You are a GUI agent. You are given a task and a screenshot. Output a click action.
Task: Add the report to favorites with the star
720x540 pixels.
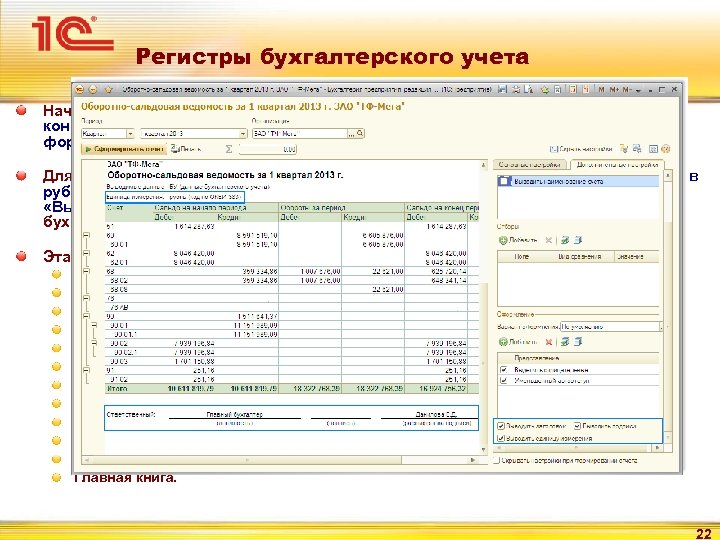[x=108, y=90]
